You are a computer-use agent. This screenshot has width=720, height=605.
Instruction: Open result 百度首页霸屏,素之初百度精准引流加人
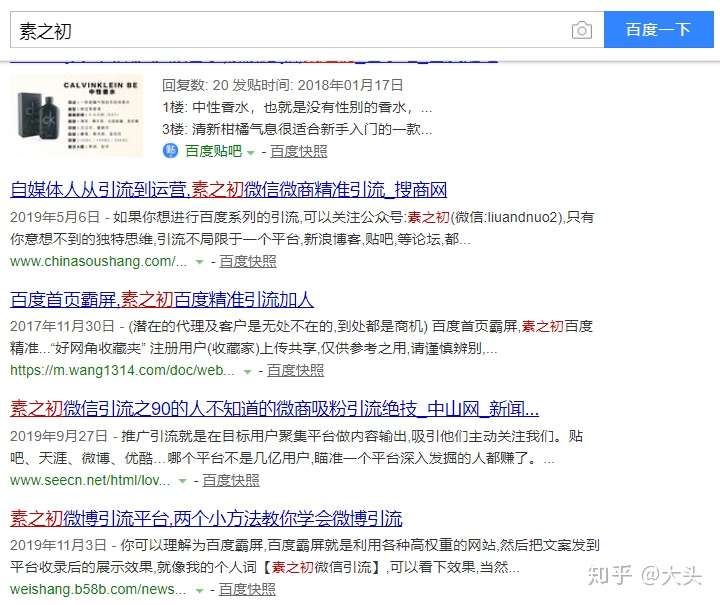point(162,299)
